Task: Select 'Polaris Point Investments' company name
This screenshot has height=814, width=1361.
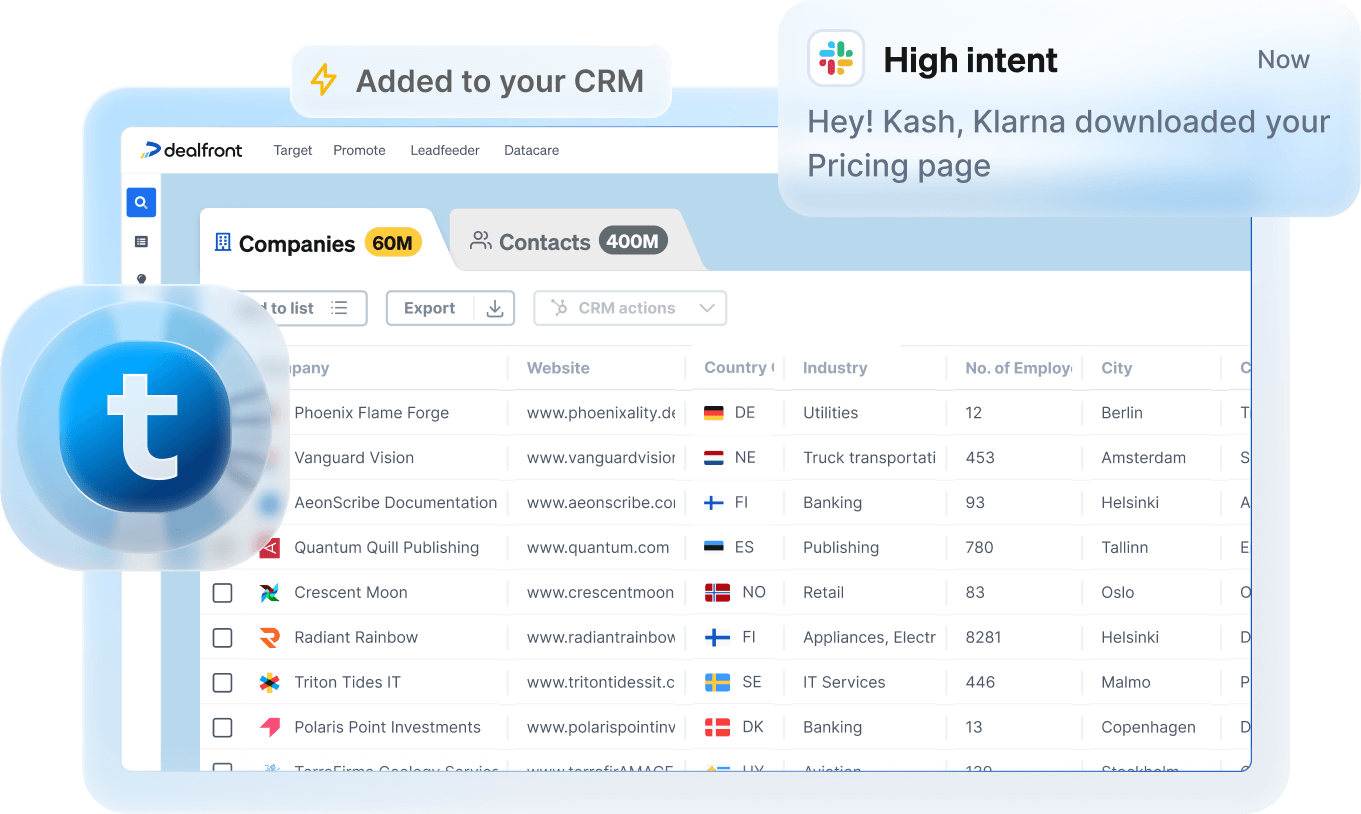Action: 387,728
